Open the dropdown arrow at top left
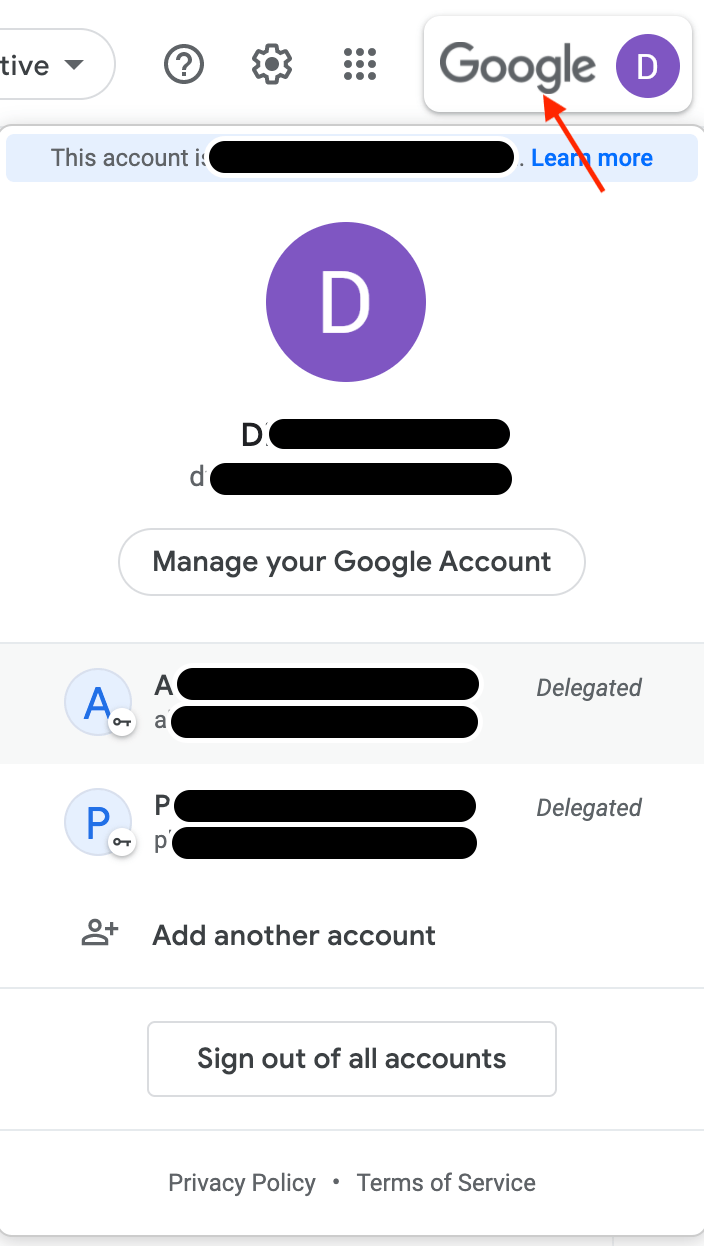The height and width of the screenshot is (1246, 704). 73,64
